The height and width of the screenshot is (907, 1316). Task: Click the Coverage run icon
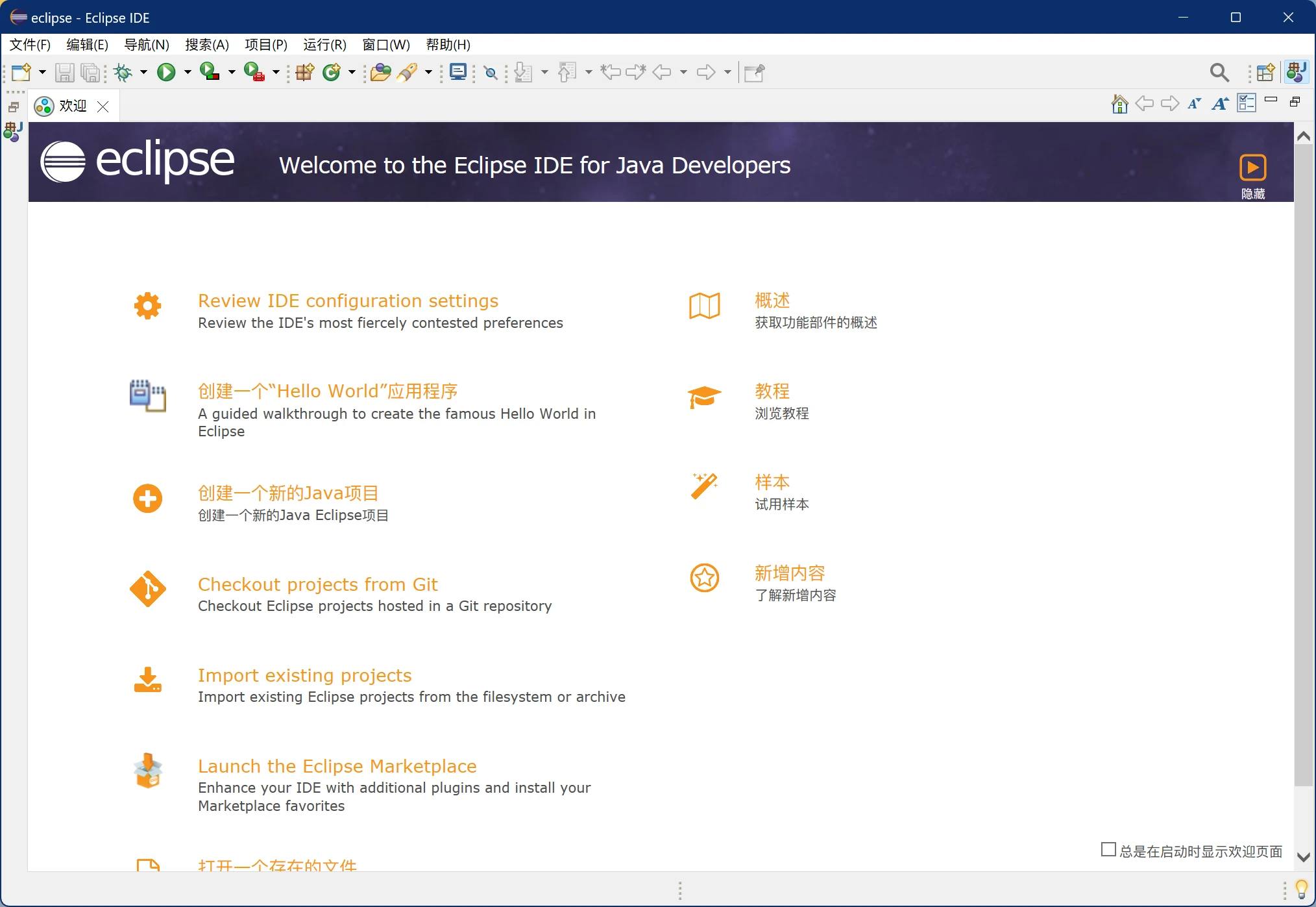(209, 72)
